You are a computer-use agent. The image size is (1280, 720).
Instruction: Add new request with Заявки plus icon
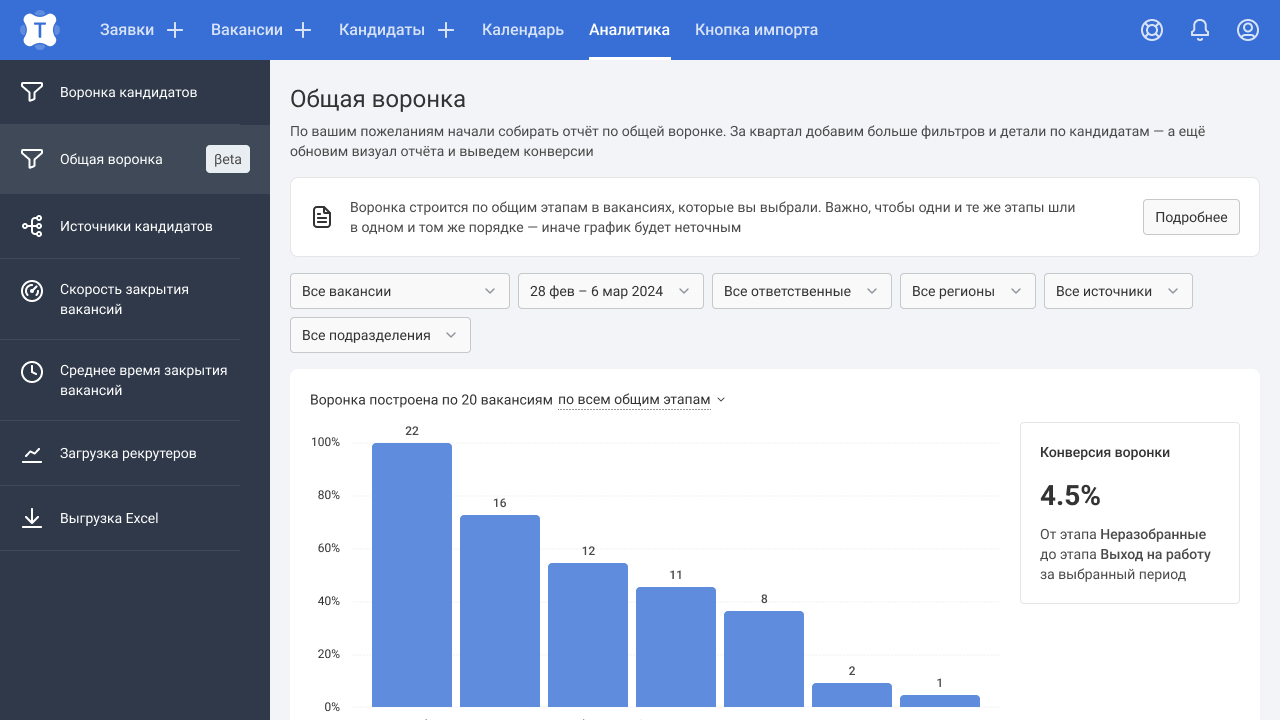point(175,30)
